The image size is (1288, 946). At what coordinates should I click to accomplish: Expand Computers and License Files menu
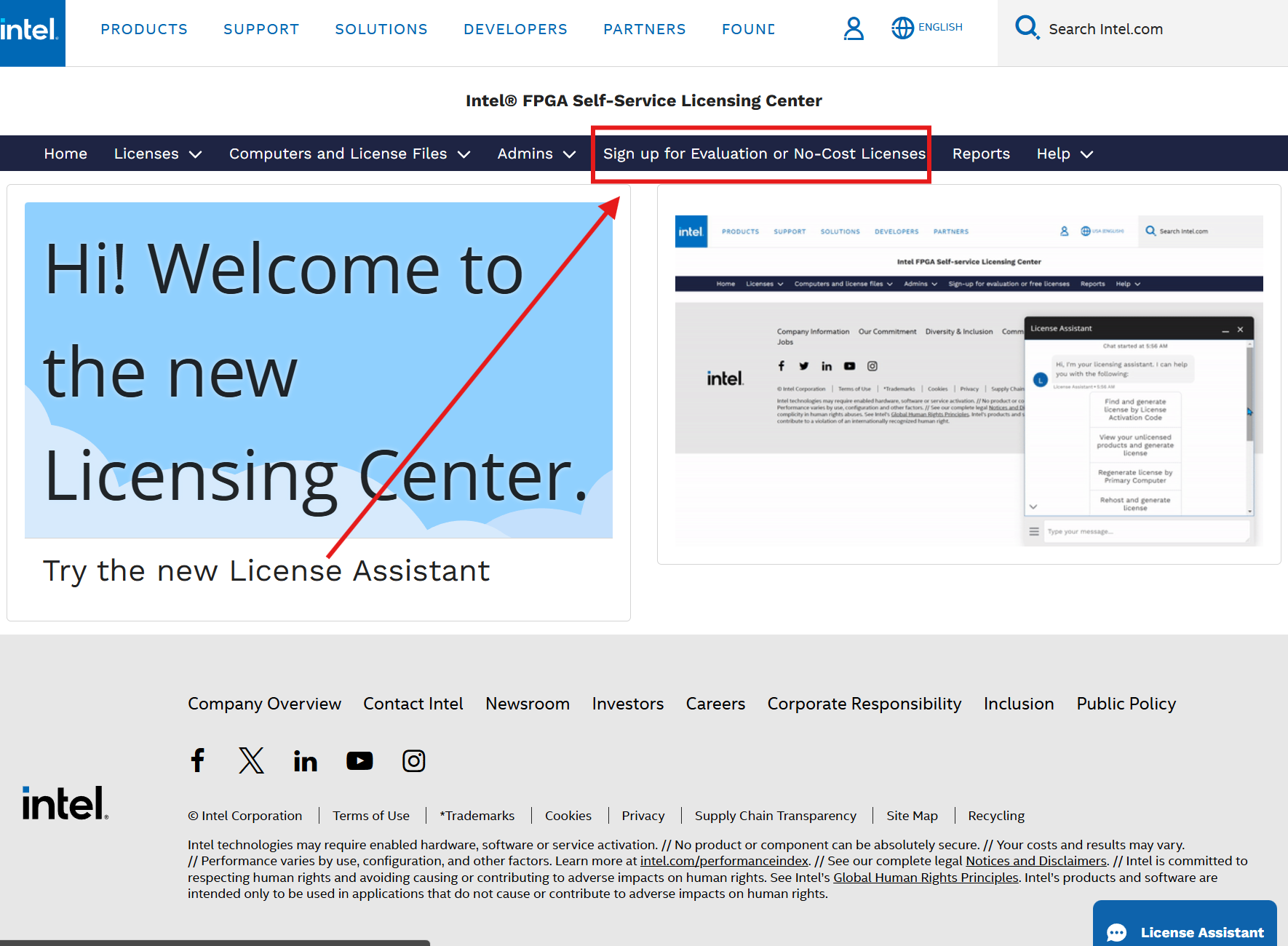[349, 154]
